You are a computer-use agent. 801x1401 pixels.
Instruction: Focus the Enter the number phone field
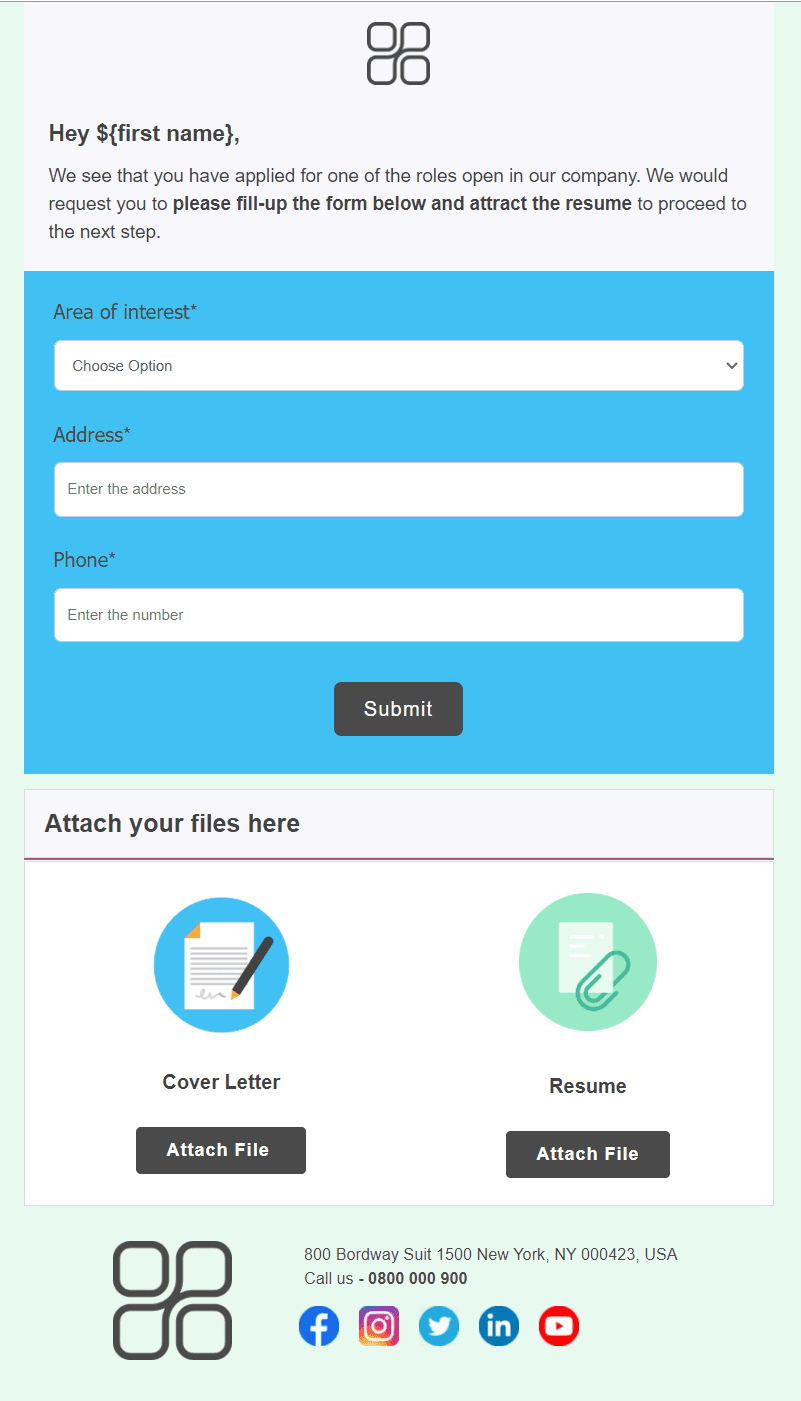click(399, 615)
